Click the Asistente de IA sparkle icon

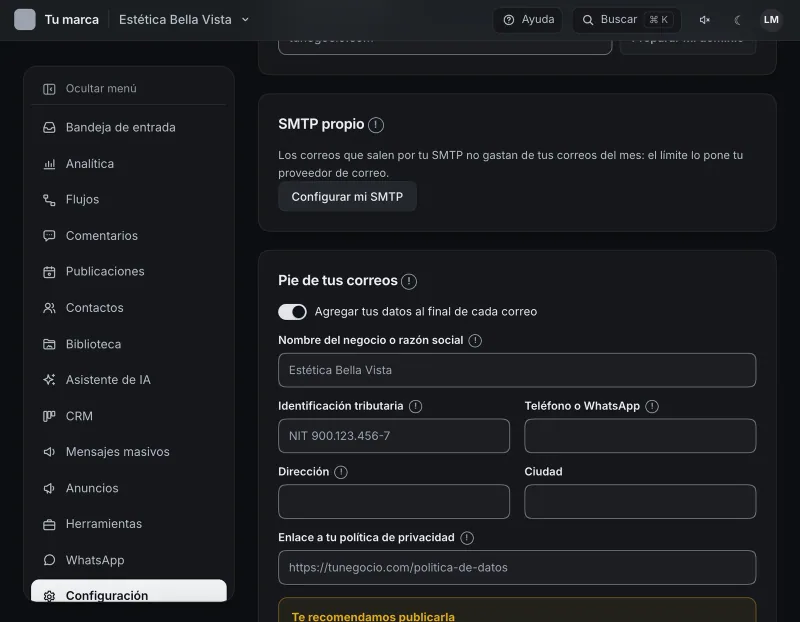(x=49, y=380)
